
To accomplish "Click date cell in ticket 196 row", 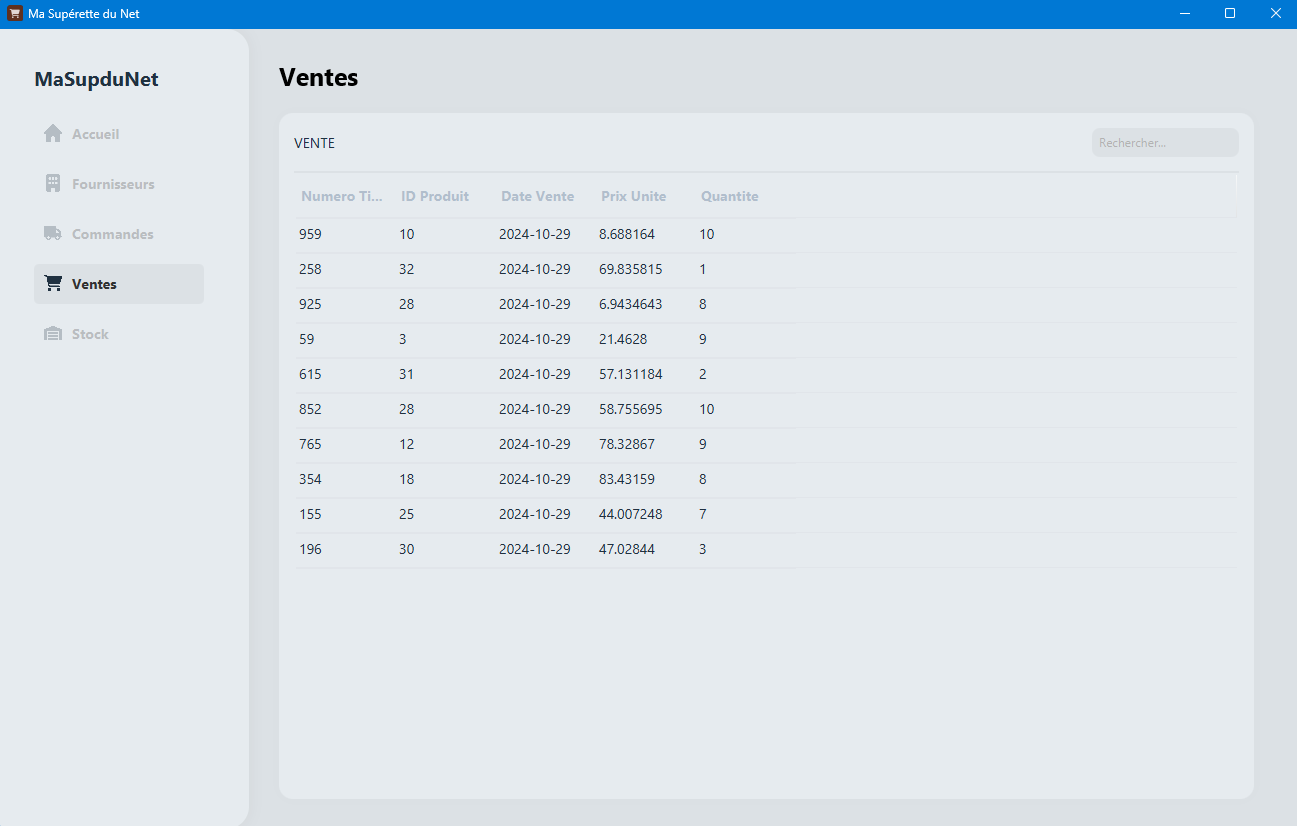I will pos(545,549).
